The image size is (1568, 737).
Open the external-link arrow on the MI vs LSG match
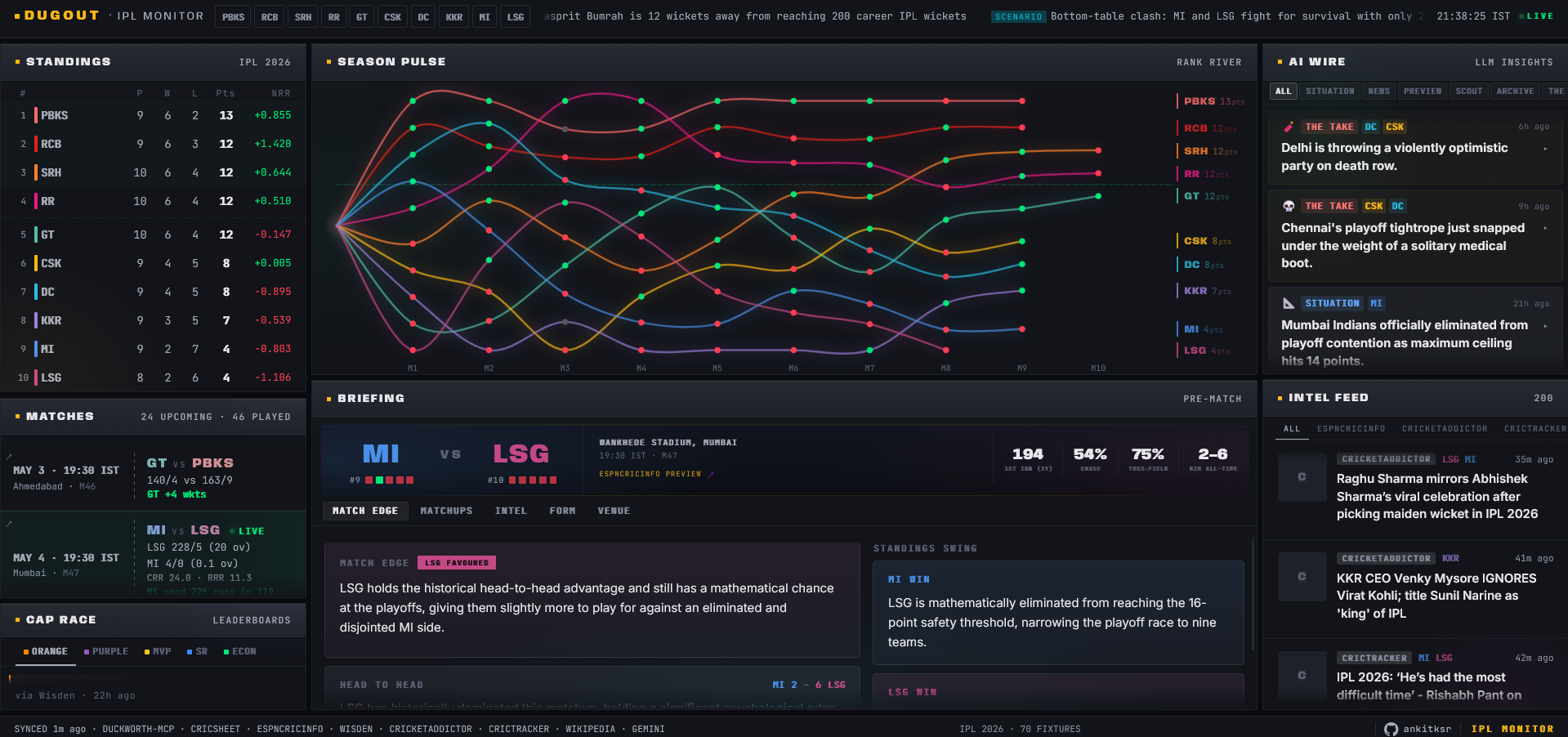tap(8, 524)
